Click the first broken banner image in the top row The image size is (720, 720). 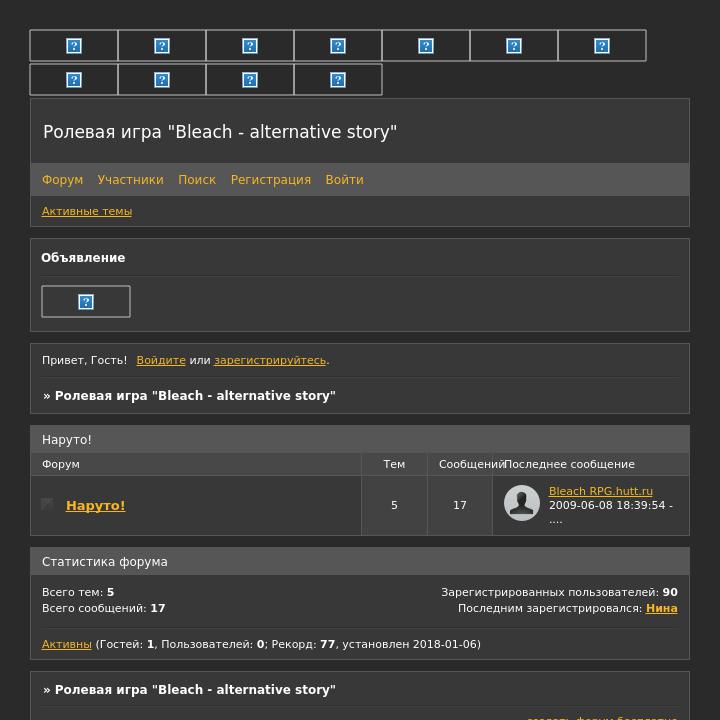(x=73, y=45)
